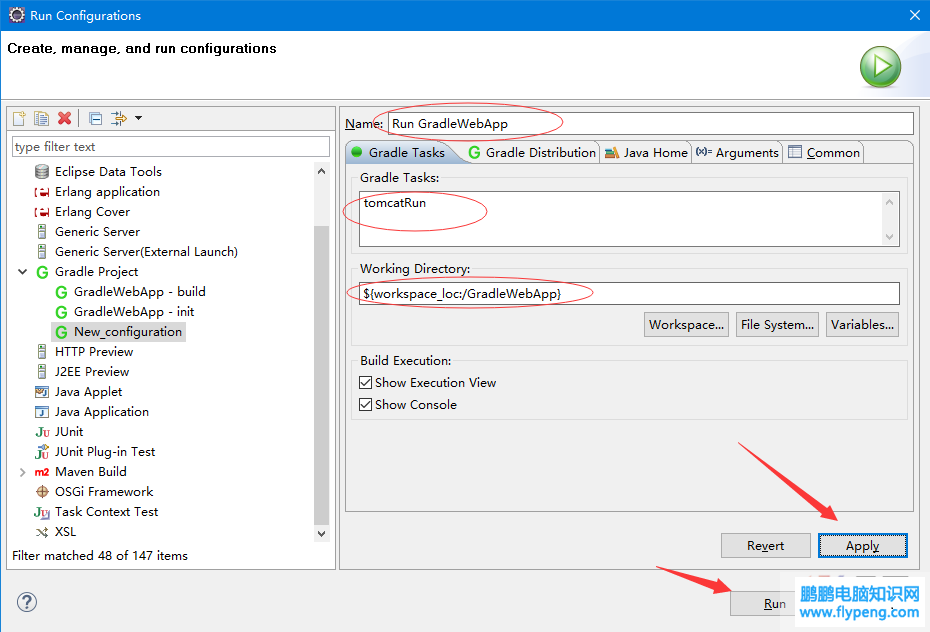The height and width of the screenshot is (632, 930).
Task: Click the Name input field
Action: [x=651, y=124]
